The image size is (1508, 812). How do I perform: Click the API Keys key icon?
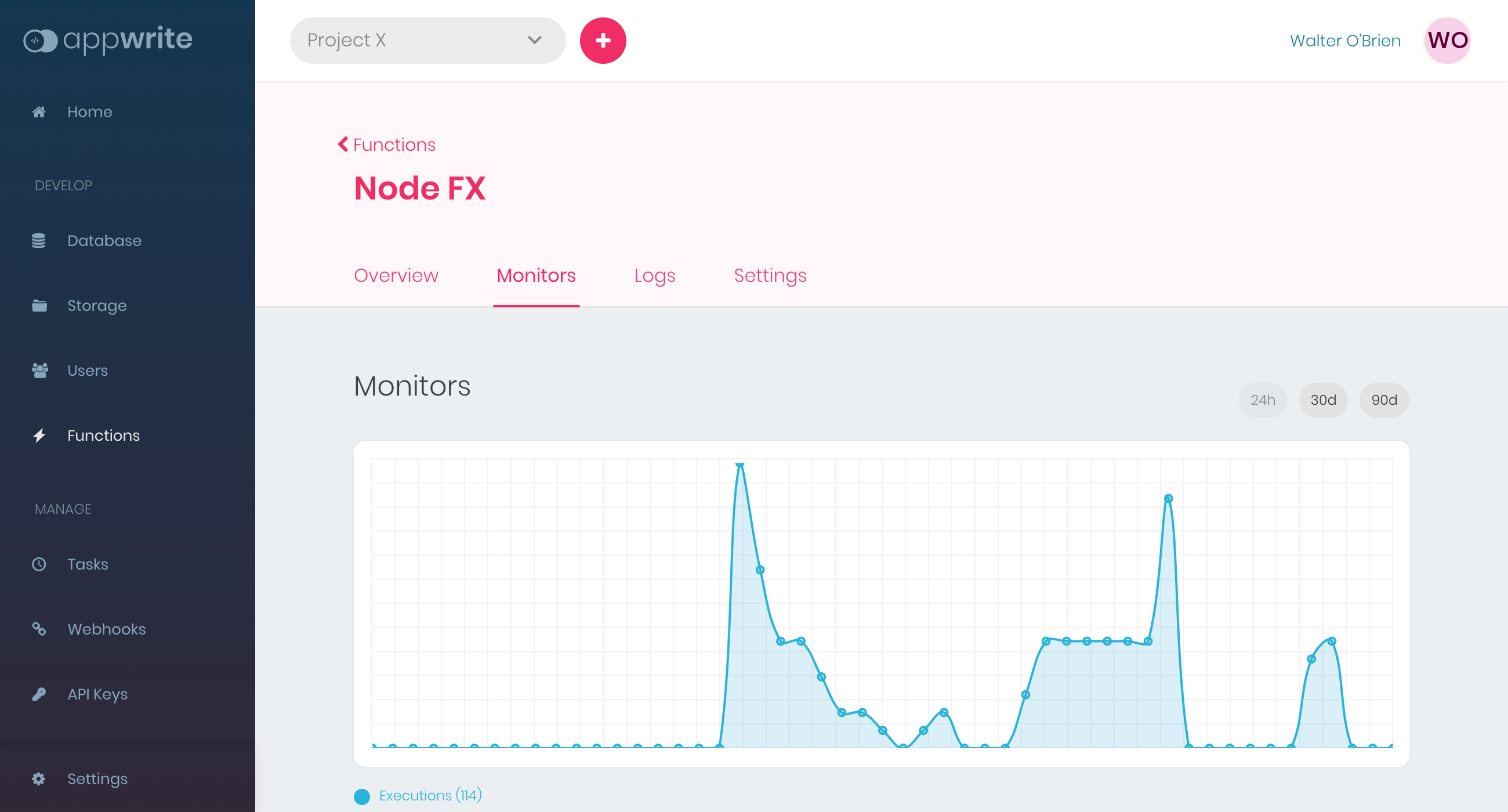[39, 694]
